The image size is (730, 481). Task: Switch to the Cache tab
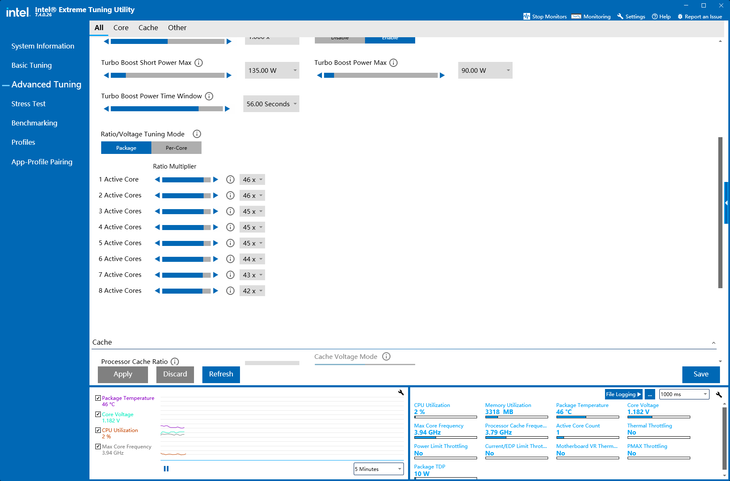point(148,28)
